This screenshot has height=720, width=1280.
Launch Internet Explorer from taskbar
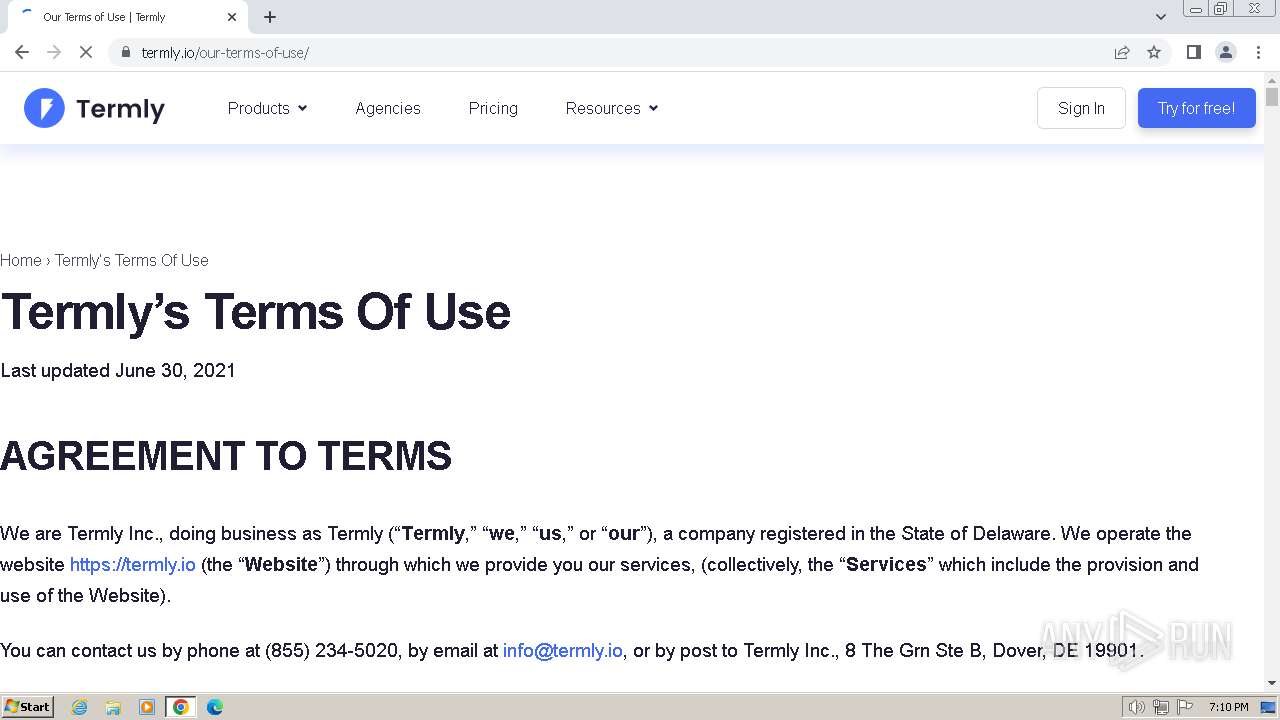[79, 707]
